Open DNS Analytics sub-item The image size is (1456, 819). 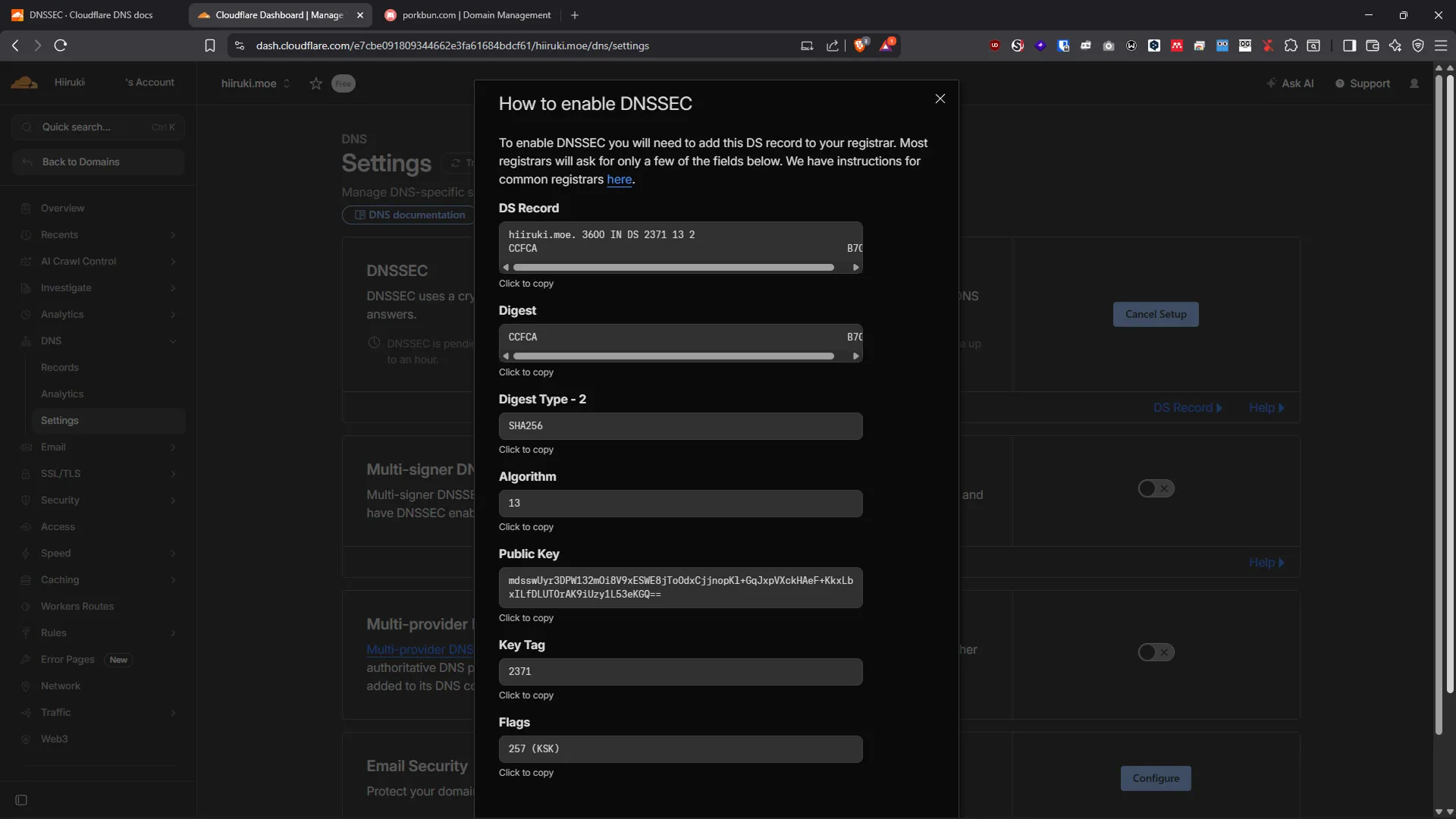(62, 394)
